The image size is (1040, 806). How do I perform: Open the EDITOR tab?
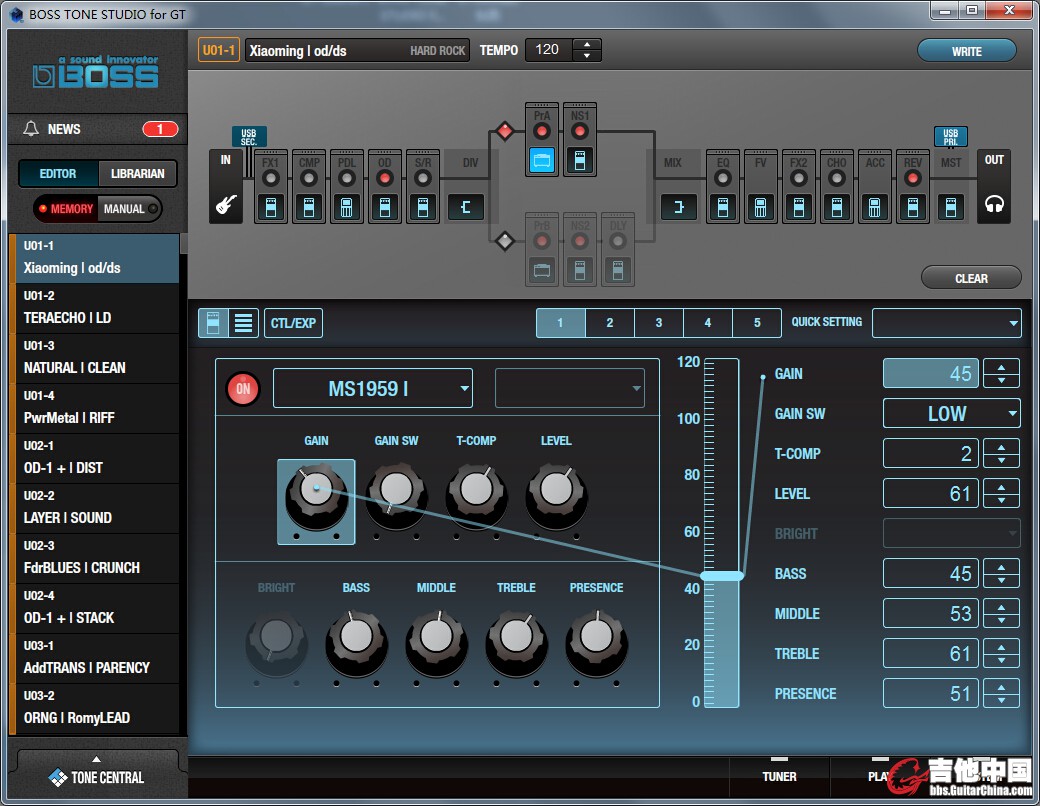pyautogui.click(x=58, y=174)
